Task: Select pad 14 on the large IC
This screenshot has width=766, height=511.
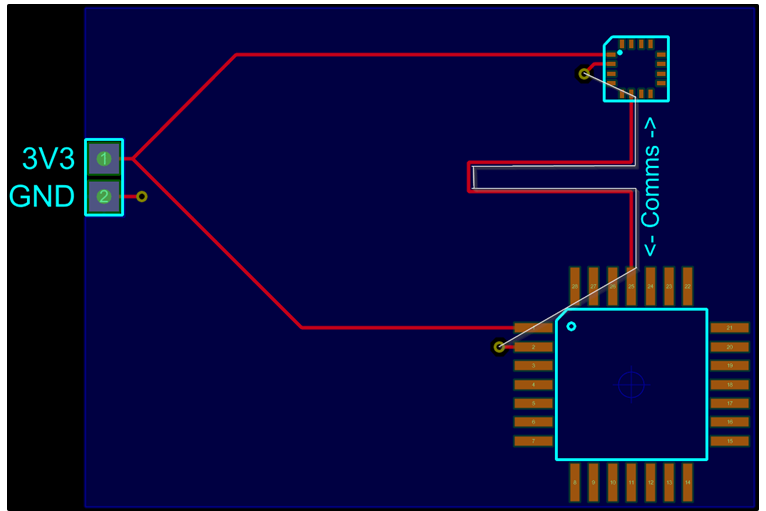Action: [687, 482]
